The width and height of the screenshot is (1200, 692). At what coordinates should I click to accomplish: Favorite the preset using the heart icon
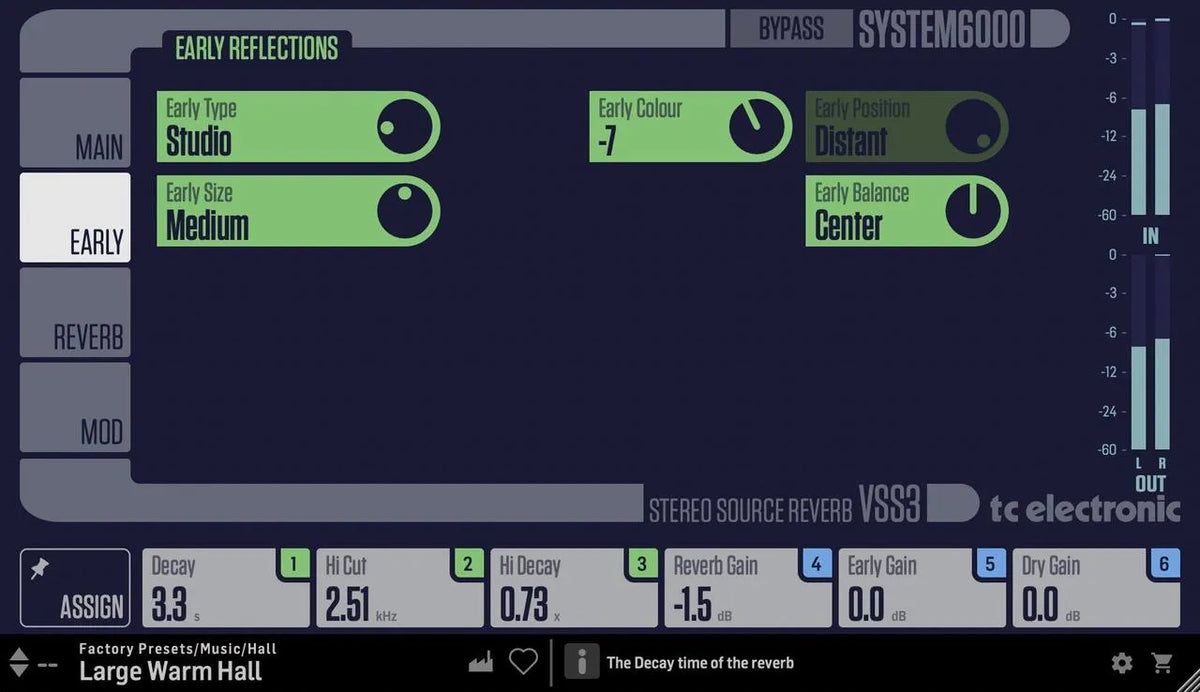coord(523,661)
